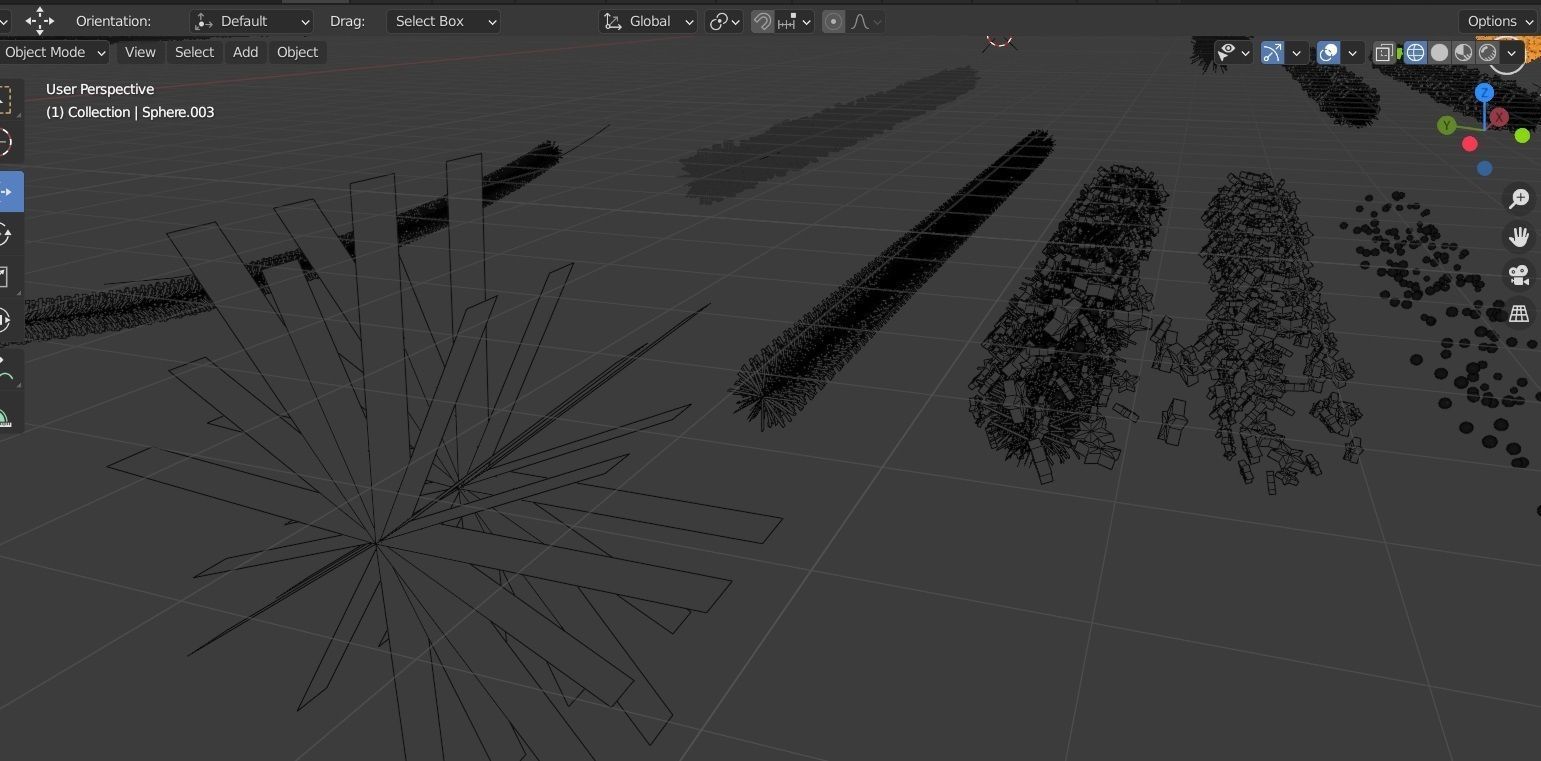The height and width of the screenshot is (761, 1541).
Task: Select Wireframe viewport shading
Action: point(1415,53)
